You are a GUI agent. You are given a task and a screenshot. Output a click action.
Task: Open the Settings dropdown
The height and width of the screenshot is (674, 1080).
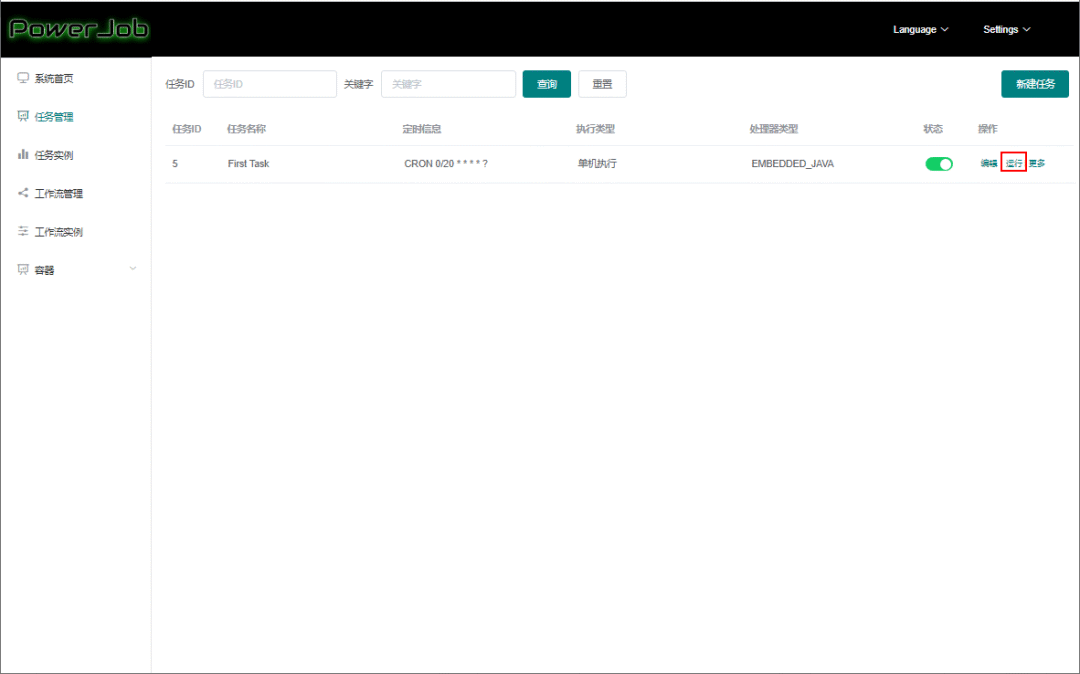pyautogui.click(x=1006, y=30)
